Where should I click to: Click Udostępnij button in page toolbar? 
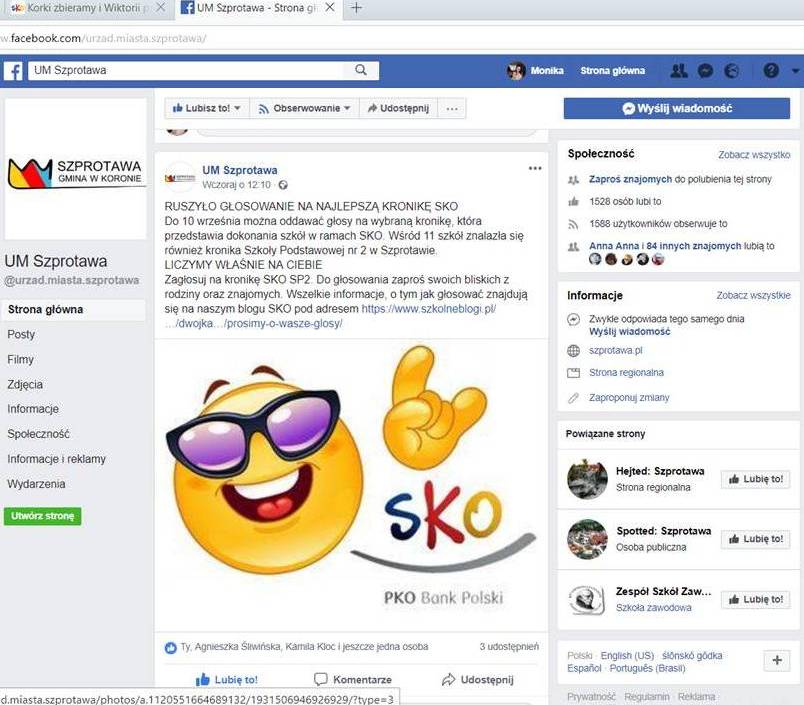point(398,108)
